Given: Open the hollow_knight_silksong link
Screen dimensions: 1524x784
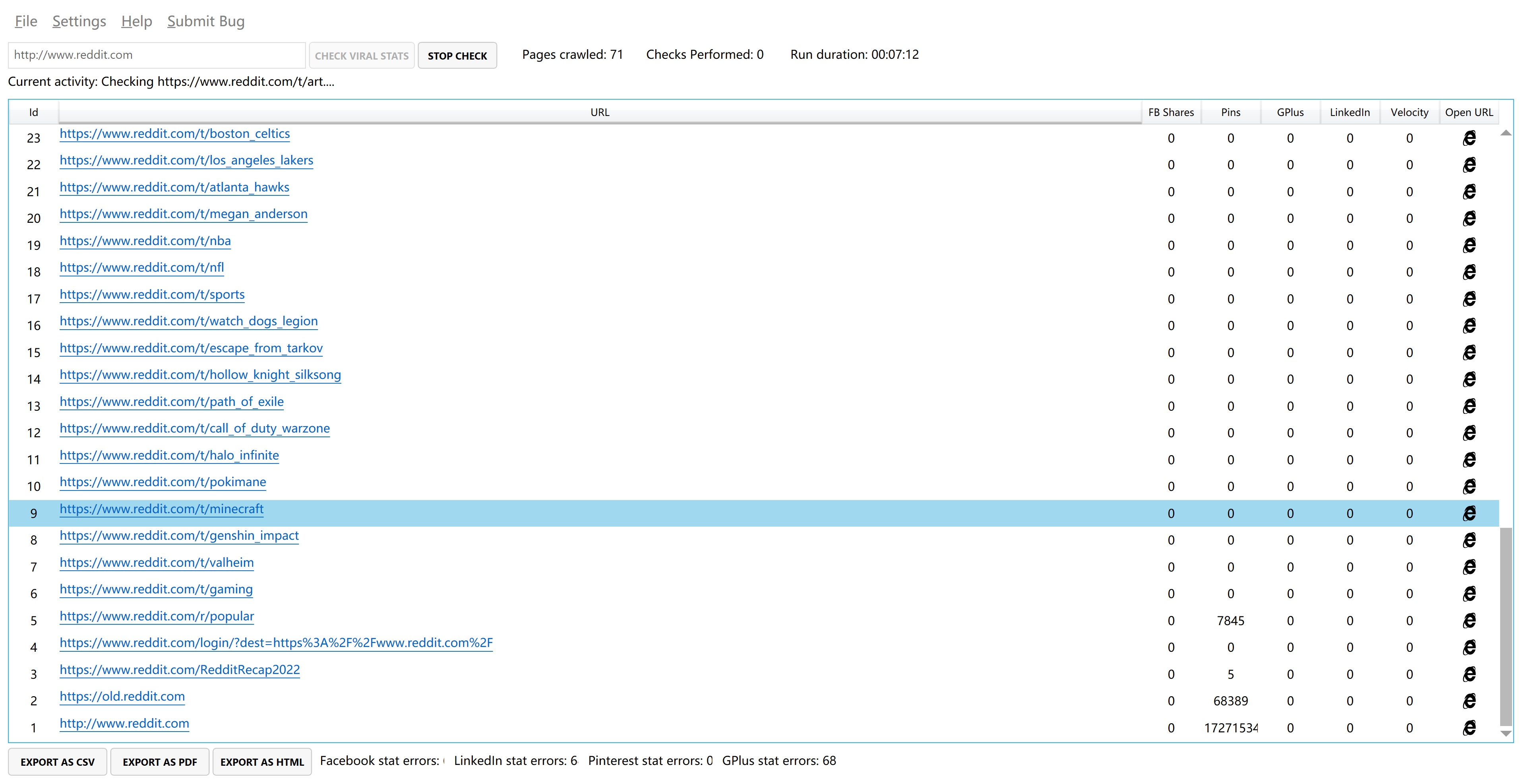Looking at the screenshot, I should pos(200,375).
